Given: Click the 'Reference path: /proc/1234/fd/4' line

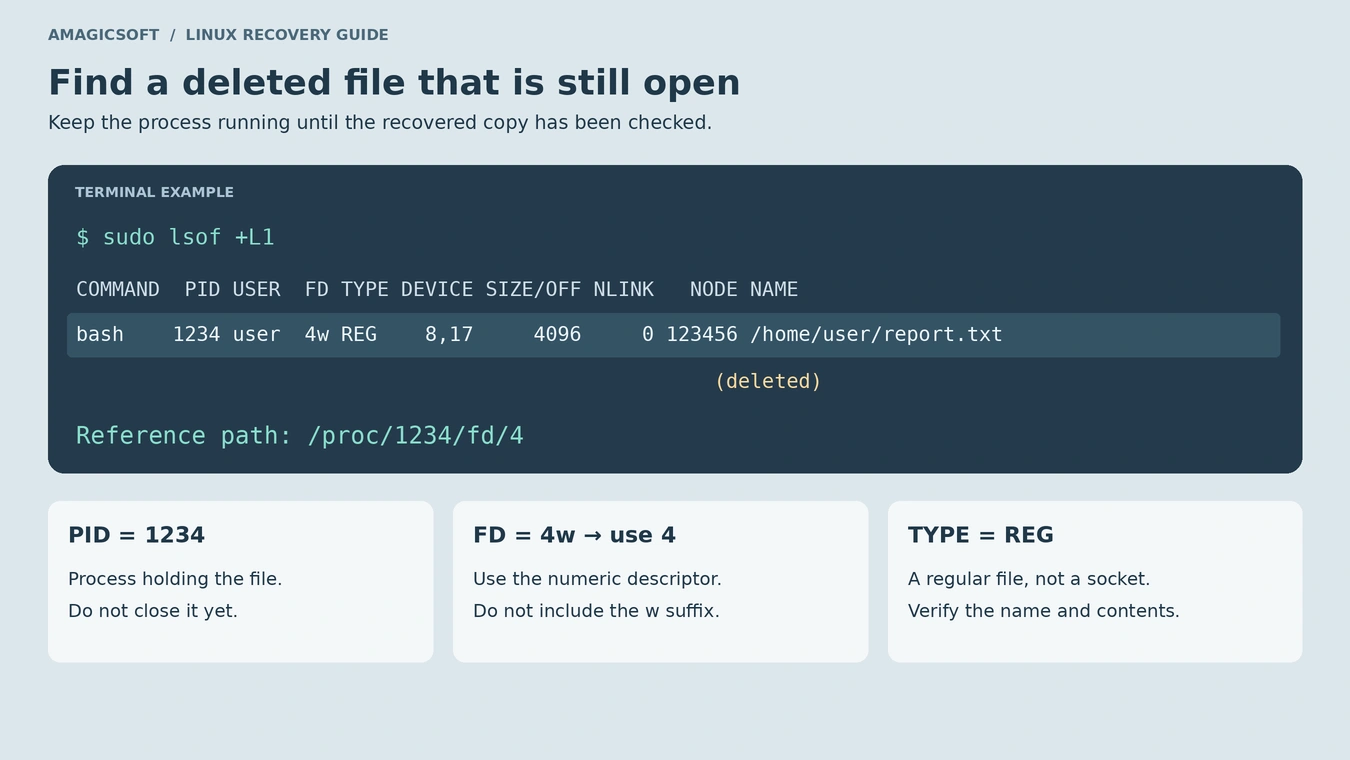Looking at the screenshot, I should 300,436.
